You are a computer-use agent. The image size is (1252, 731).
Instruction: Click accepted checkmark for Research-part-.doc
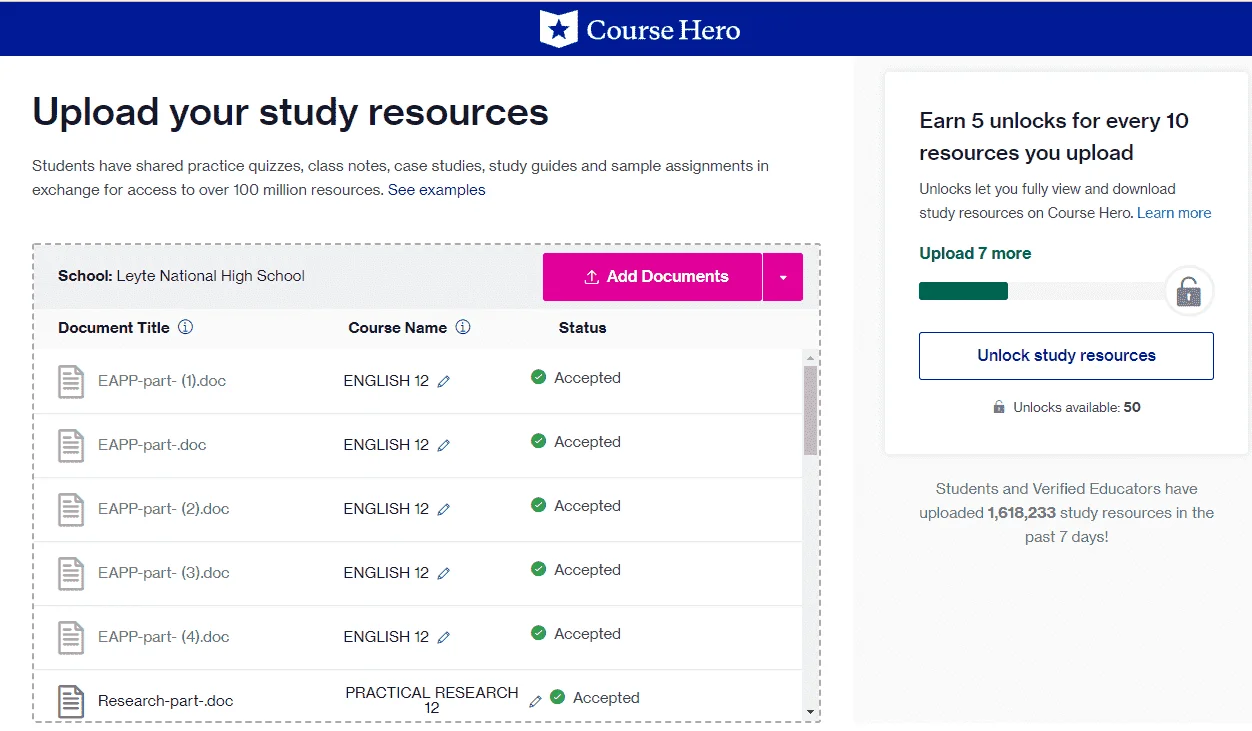pos(557,697)
